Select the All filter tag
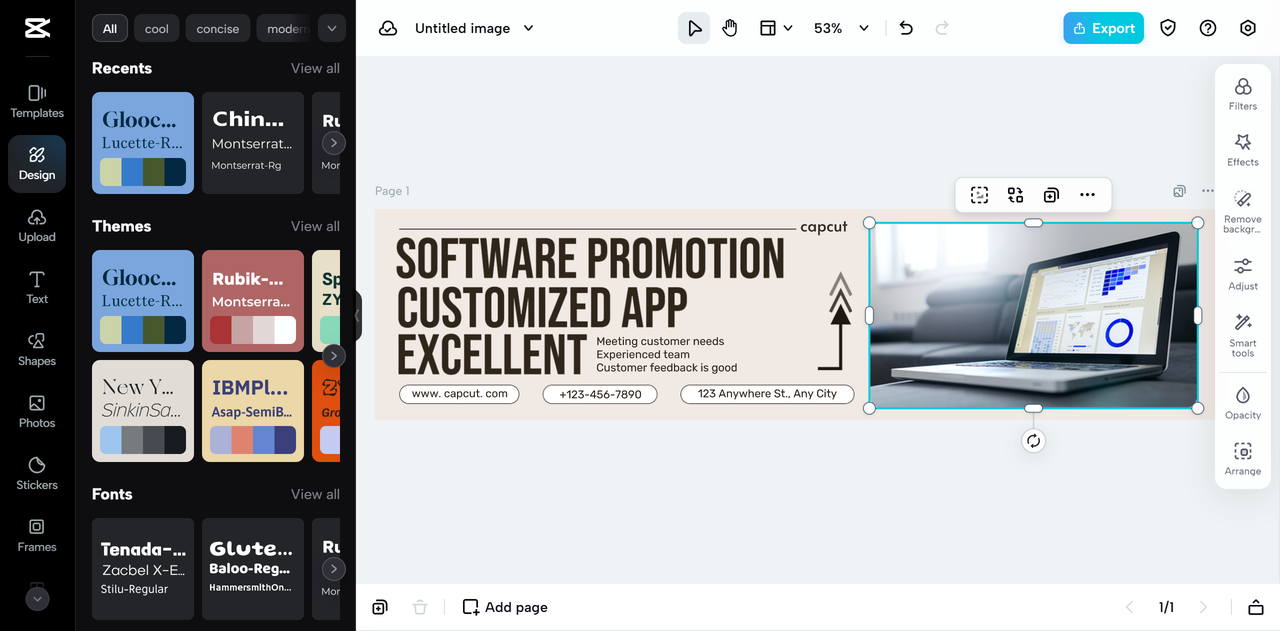The width and height of the screenshot is (1280, 631). (x=110, y=28)
